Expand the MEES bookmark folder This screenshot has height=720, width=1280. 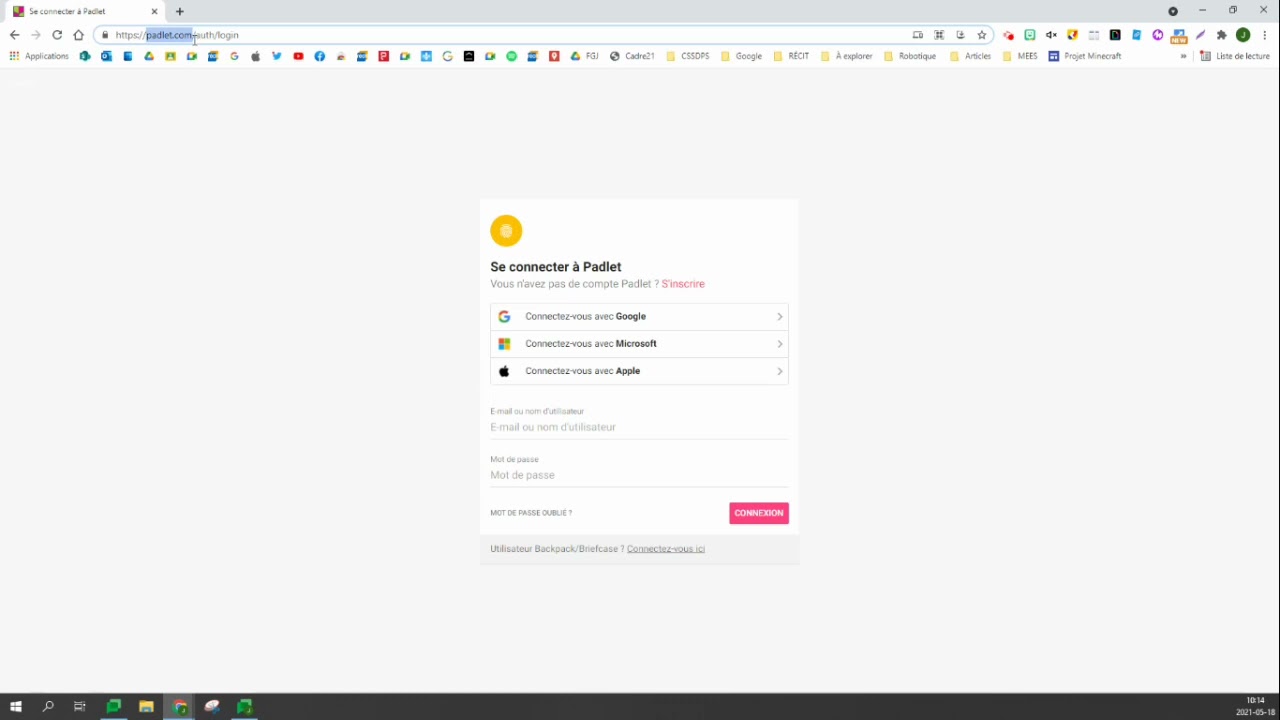point(1020,56)
